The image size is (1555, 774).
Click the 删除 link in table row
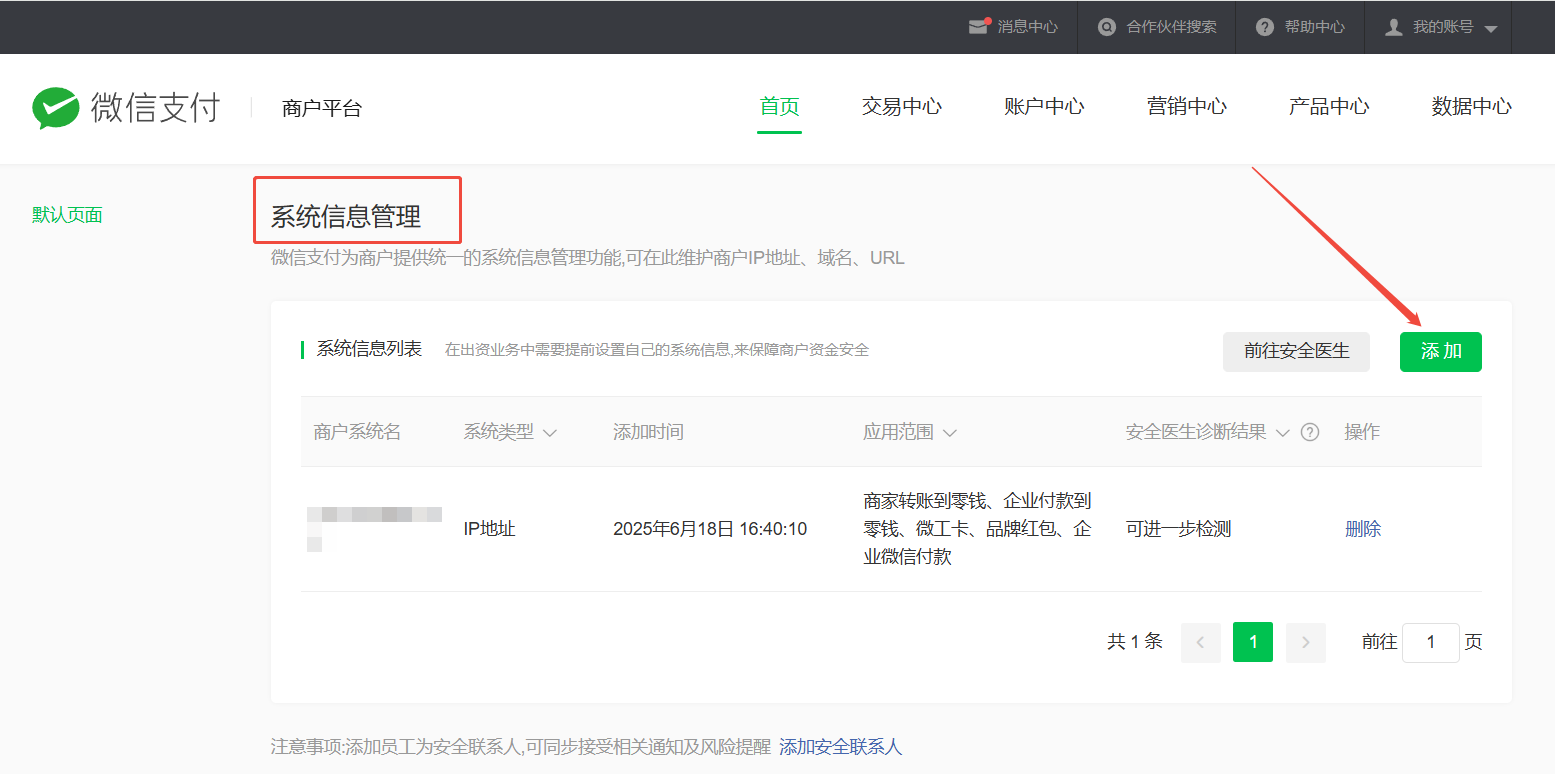click(x=1363, y=529)
